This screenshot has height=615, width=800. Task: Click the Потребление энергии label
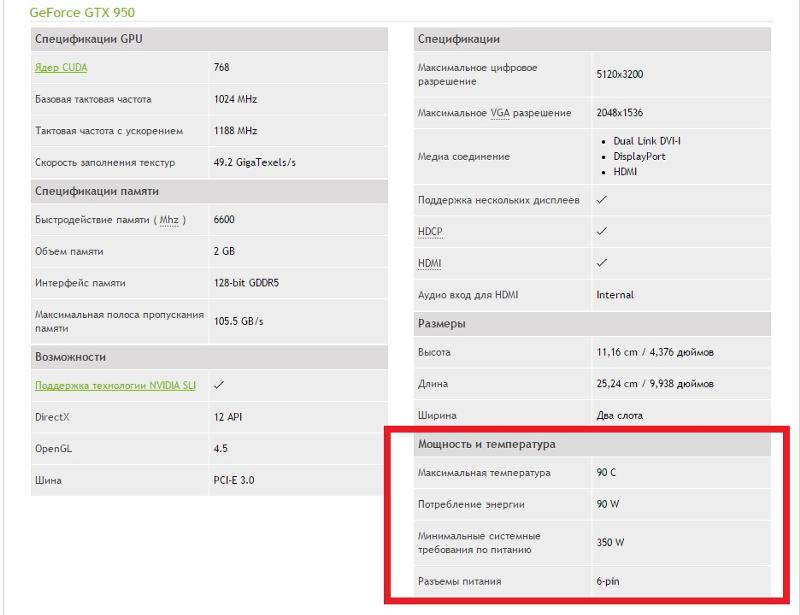[x=471, y=504]
